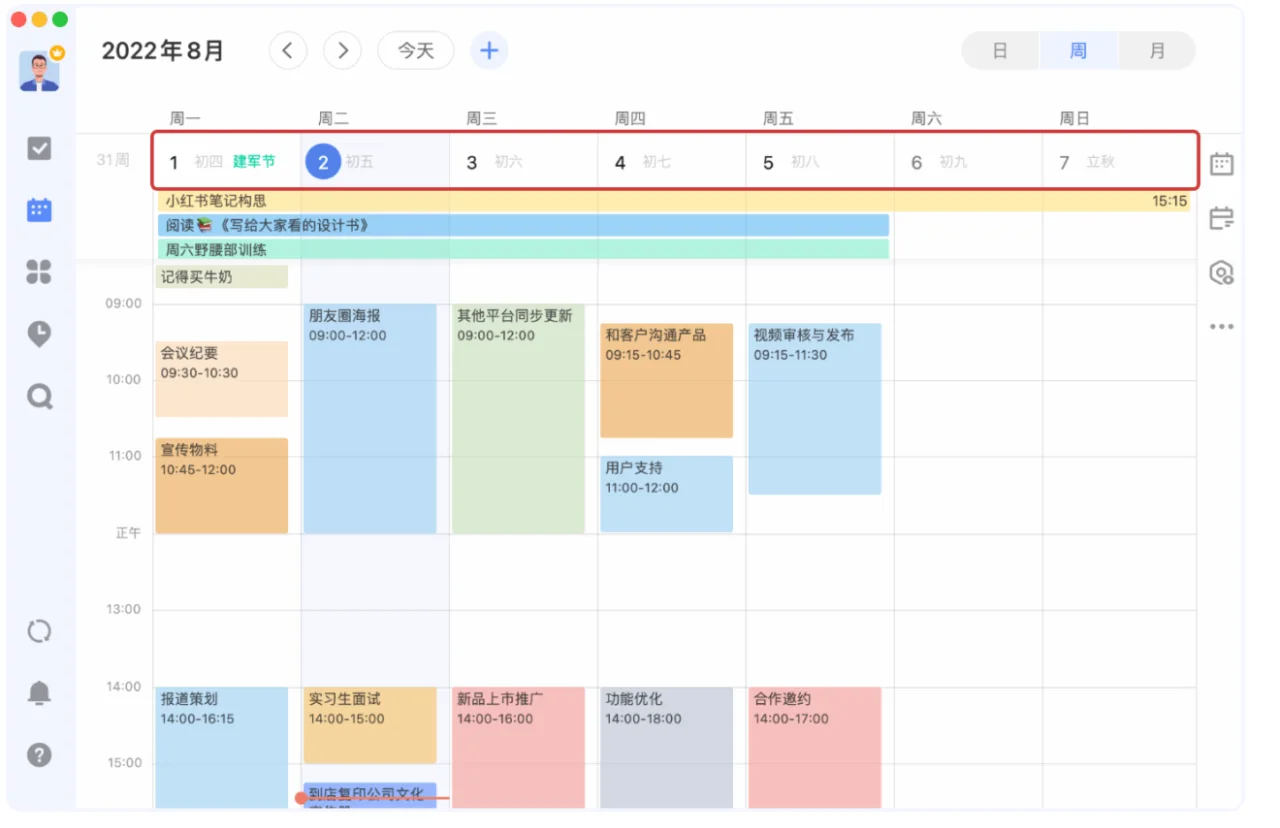The height and width of the screenshot is (828, 1280).
Task: Open the schedule list icon on the right sidebar
Action: click(x=1221, y=218)
